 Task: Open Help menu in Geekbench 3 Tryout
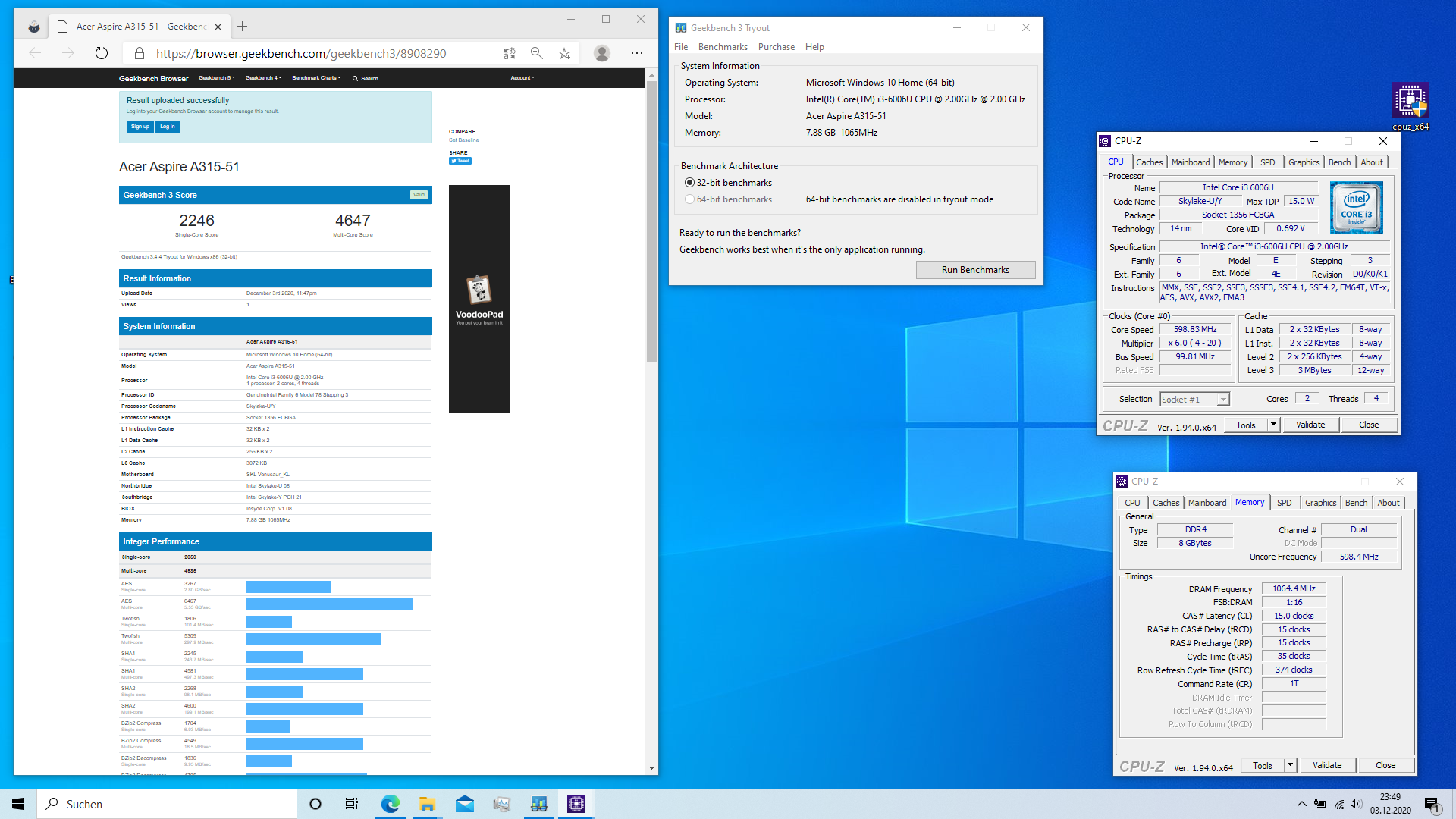tap(814, 47)
